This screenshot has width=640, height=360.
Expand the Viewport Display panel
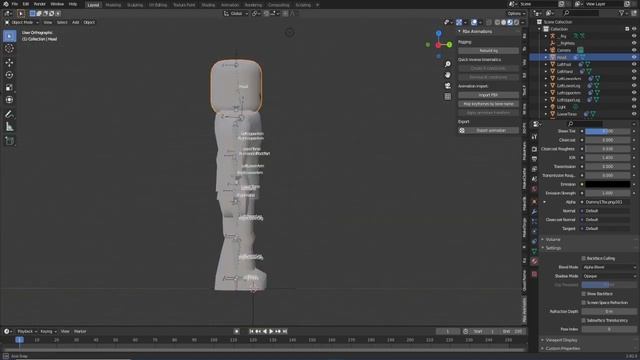pos(561,340)
